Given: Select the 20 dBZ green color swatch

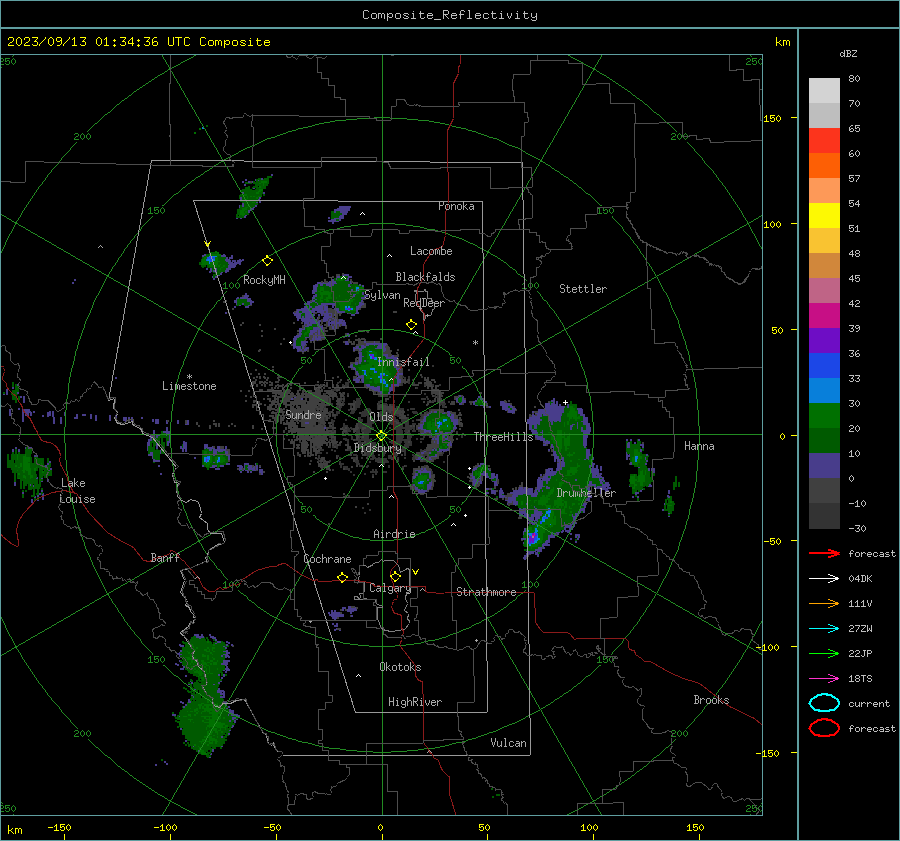Looking at the screenshot, I should click(824, 416).
